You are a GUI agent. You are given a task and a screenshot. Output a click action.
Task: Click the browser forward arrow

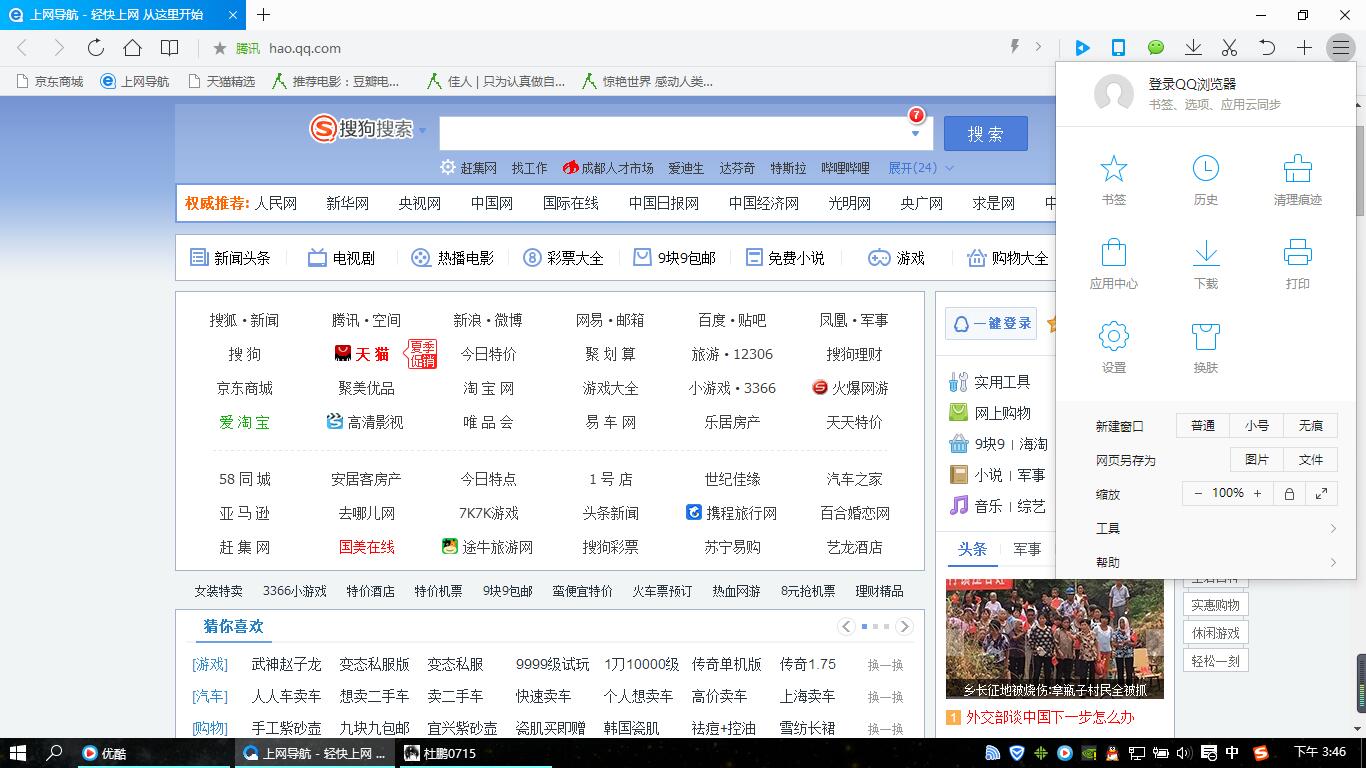(59, 47)
